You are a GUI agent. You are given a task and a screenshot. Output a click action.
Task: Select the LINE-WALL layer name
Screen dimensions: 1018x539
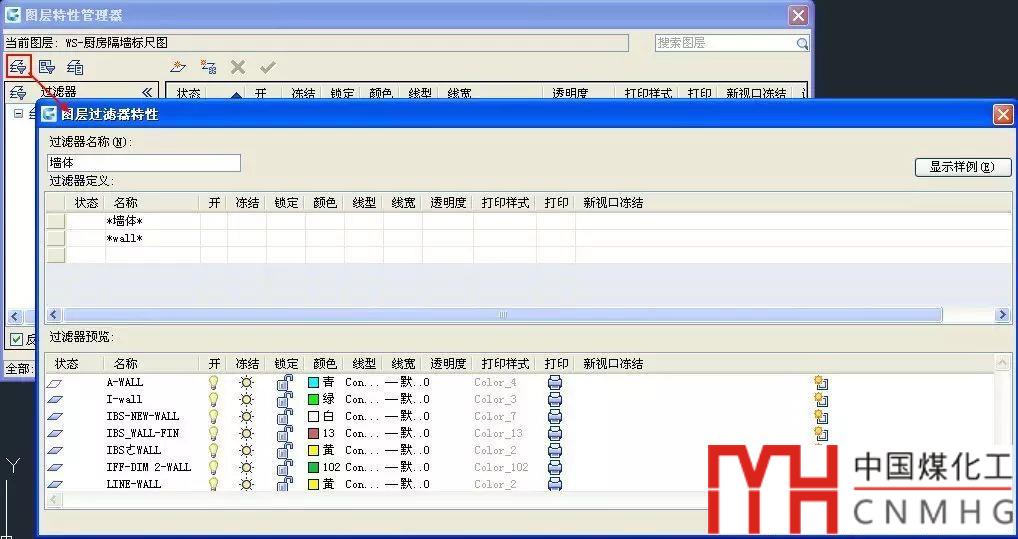click(133, 484)
